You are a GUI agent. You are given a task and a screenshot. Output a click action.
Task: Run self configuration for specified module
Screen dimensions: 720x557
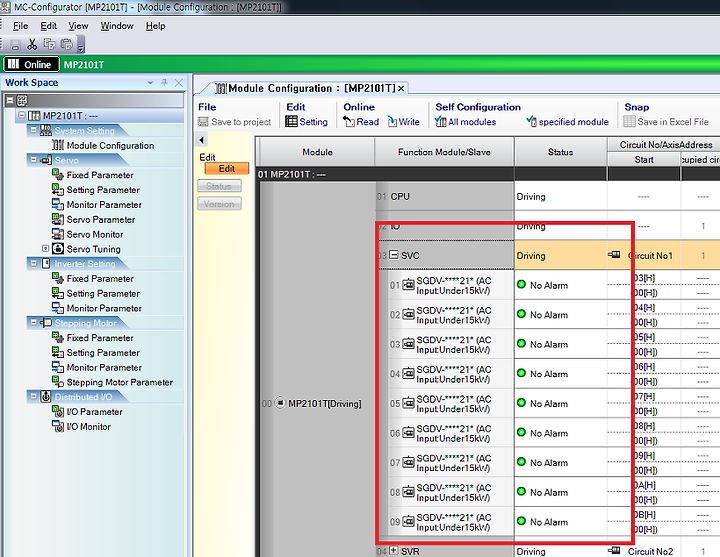(x=568, y=122)
